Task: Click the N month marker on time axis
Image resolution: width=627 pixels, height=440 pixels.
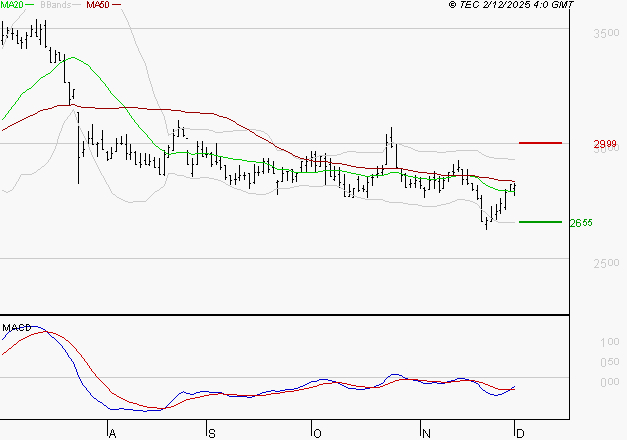Action: pyautogui.click(x=426, y=434)
